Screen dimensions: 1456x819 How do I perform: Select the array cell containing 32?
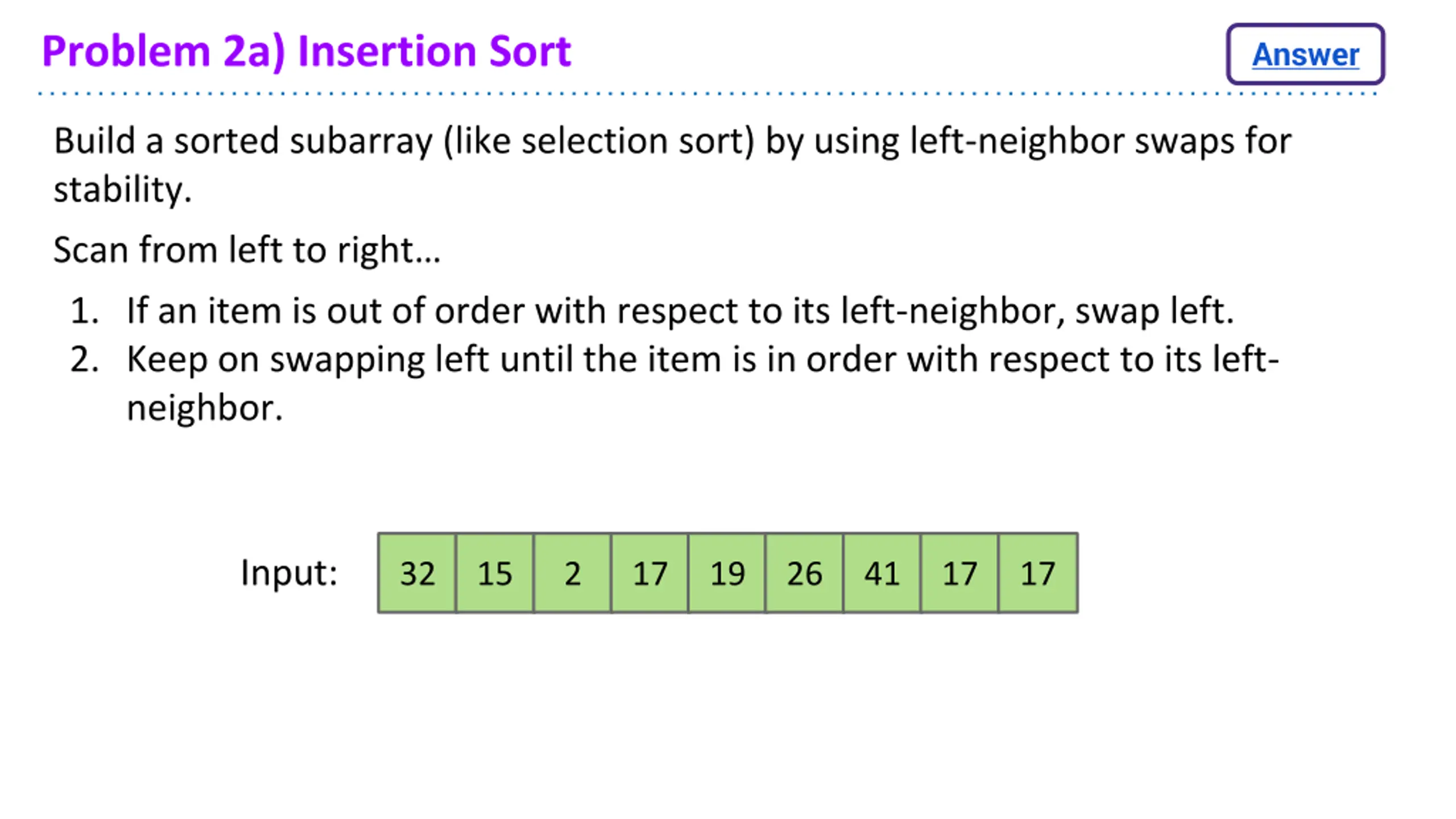pos(417,573)
